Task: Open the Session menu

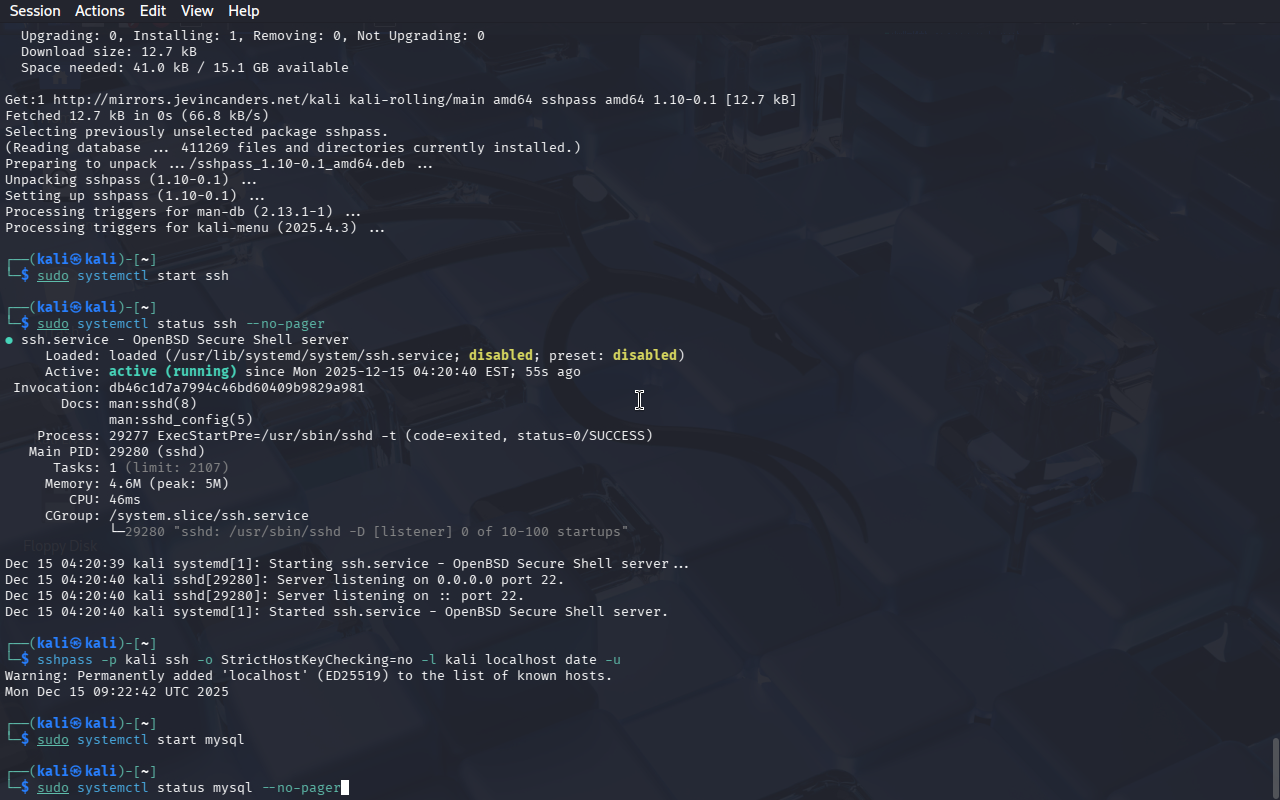Action: (35, 11)
